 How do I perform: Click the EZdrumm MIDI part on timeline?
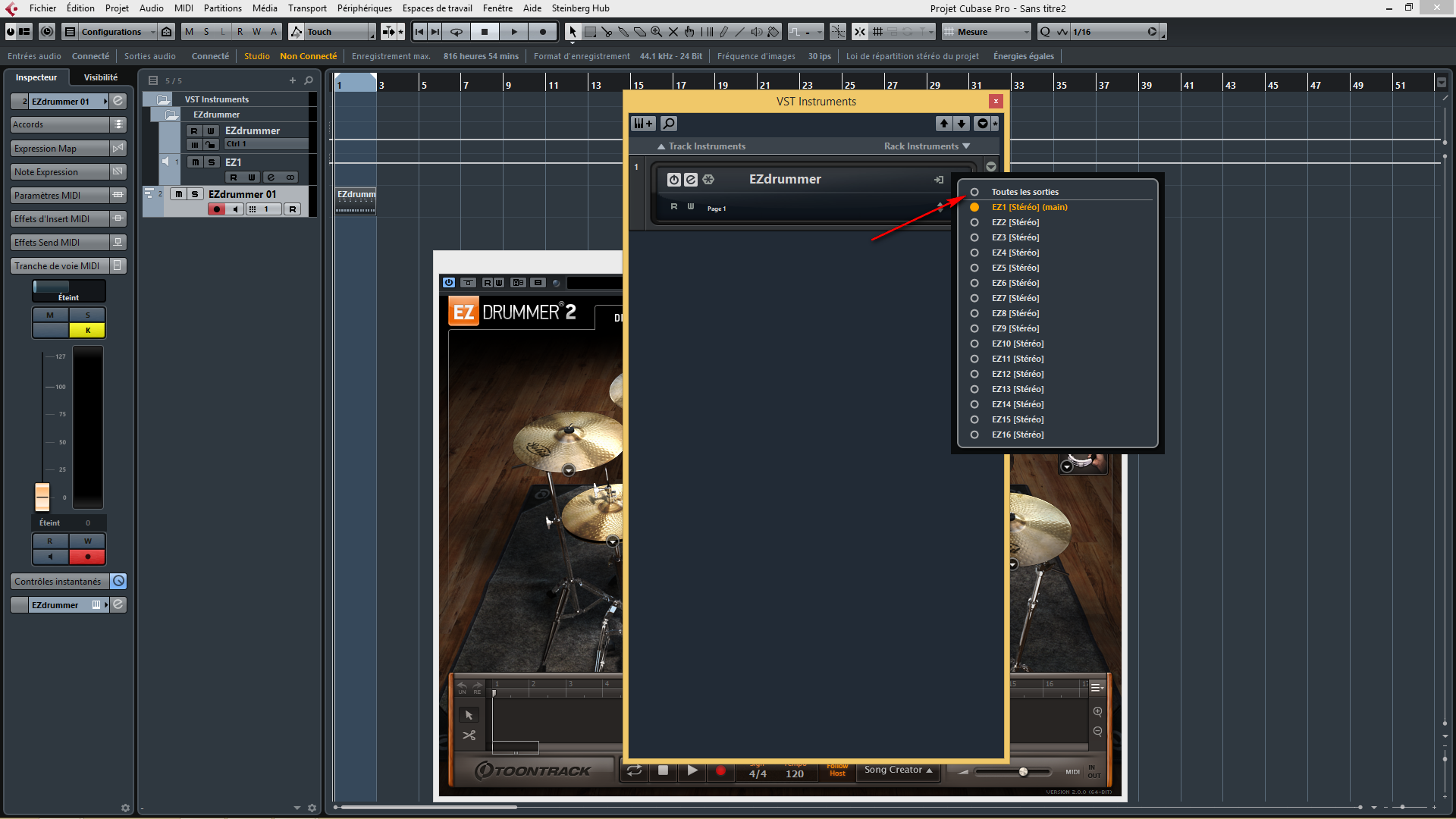(356, 200)
